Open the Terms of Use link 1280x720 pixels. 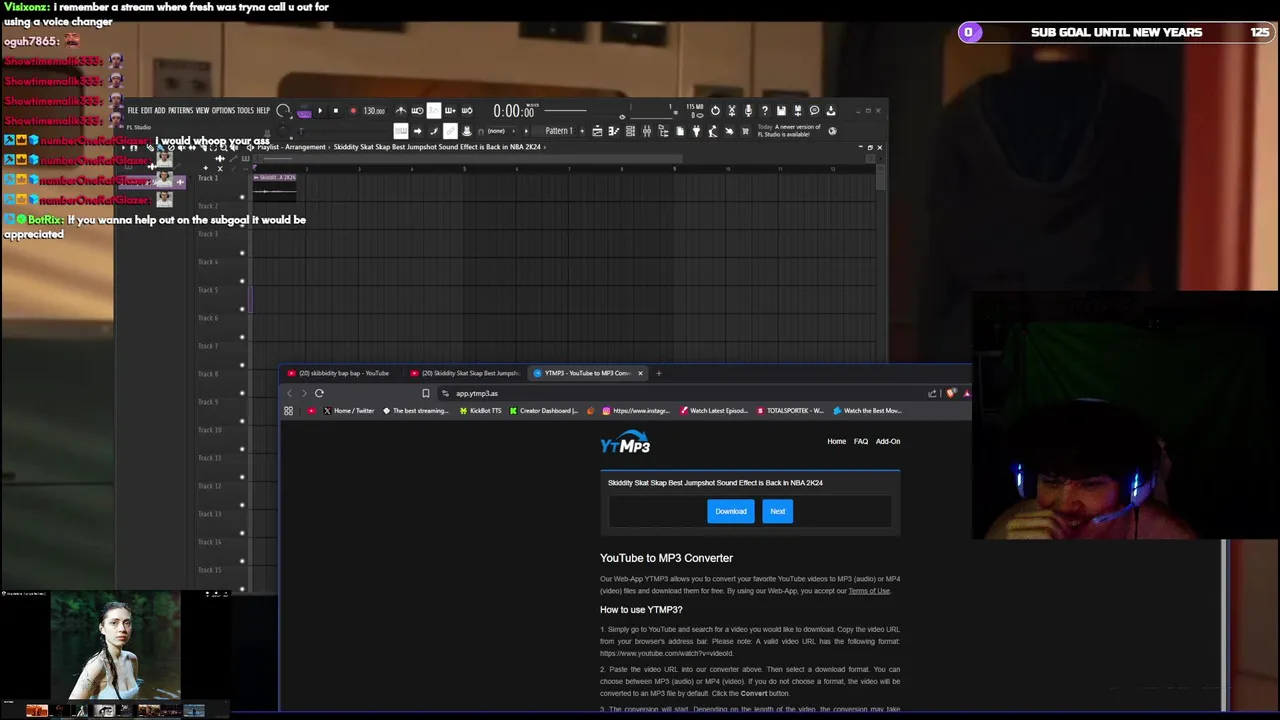click(869, 591)
